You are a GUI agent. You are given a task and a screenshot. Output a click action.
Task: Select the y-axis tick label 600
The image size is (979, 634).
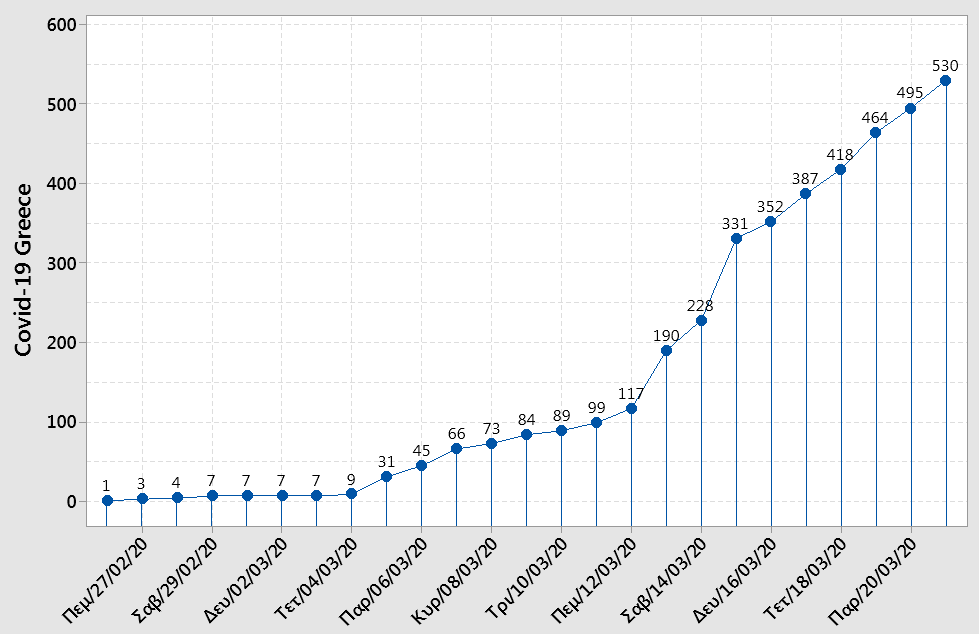(x=62, y=25)
